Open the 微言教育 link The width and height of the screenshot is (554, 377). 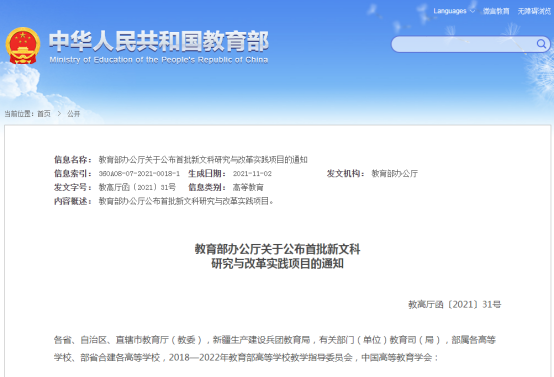496,11
